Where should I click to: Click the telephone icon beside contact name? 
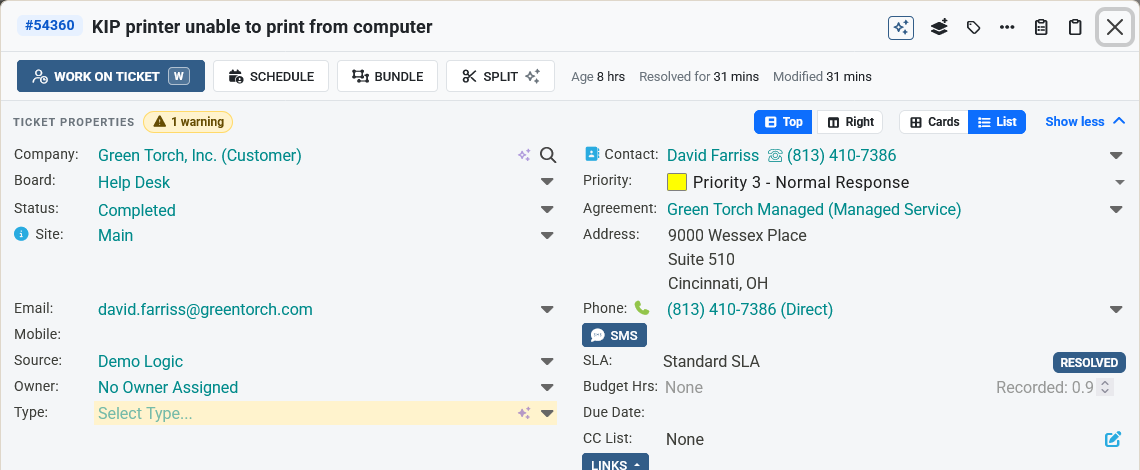click(775, 155)
